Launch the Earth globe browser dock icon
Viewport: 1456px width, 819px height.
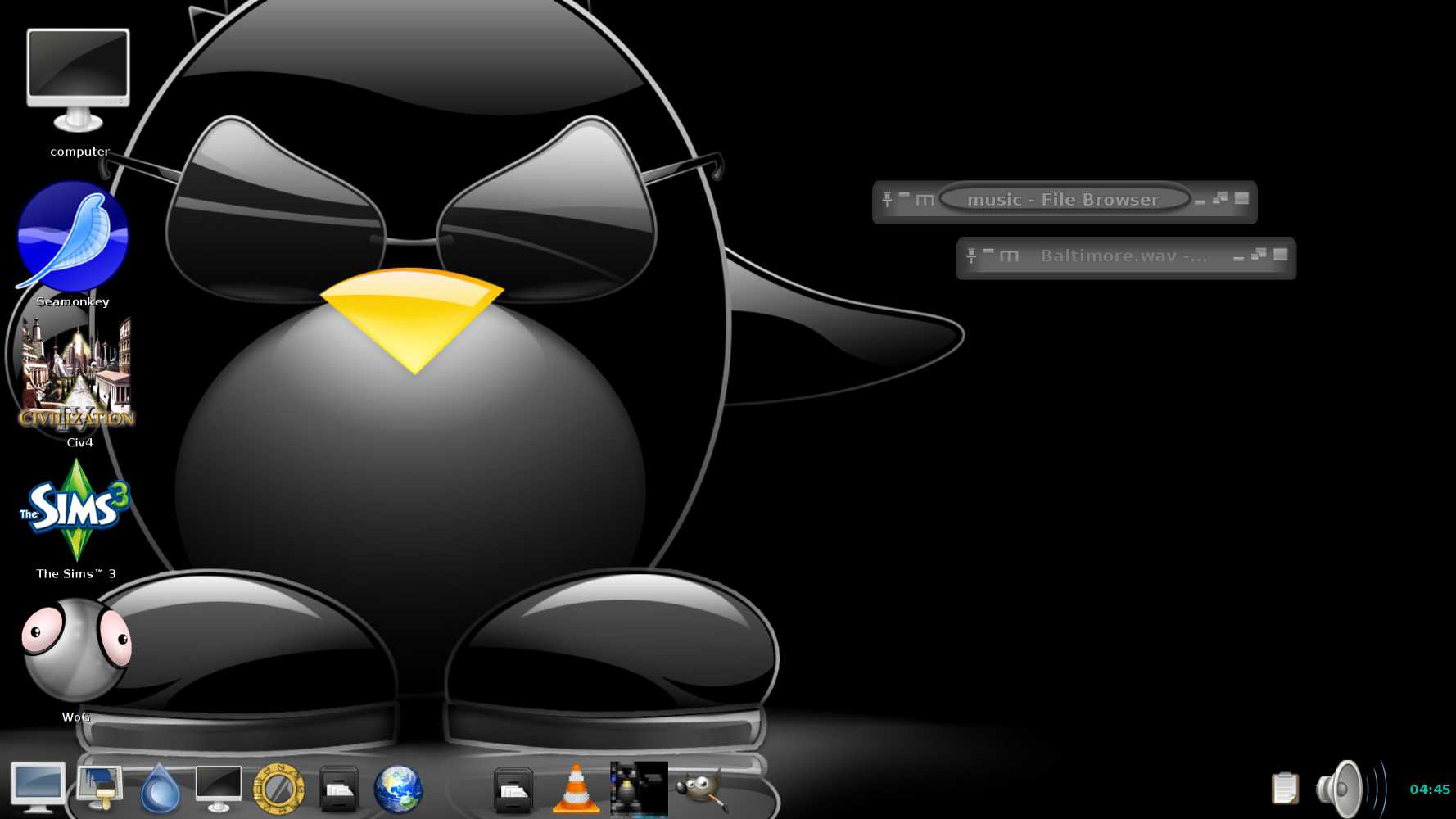pos(398,789)
